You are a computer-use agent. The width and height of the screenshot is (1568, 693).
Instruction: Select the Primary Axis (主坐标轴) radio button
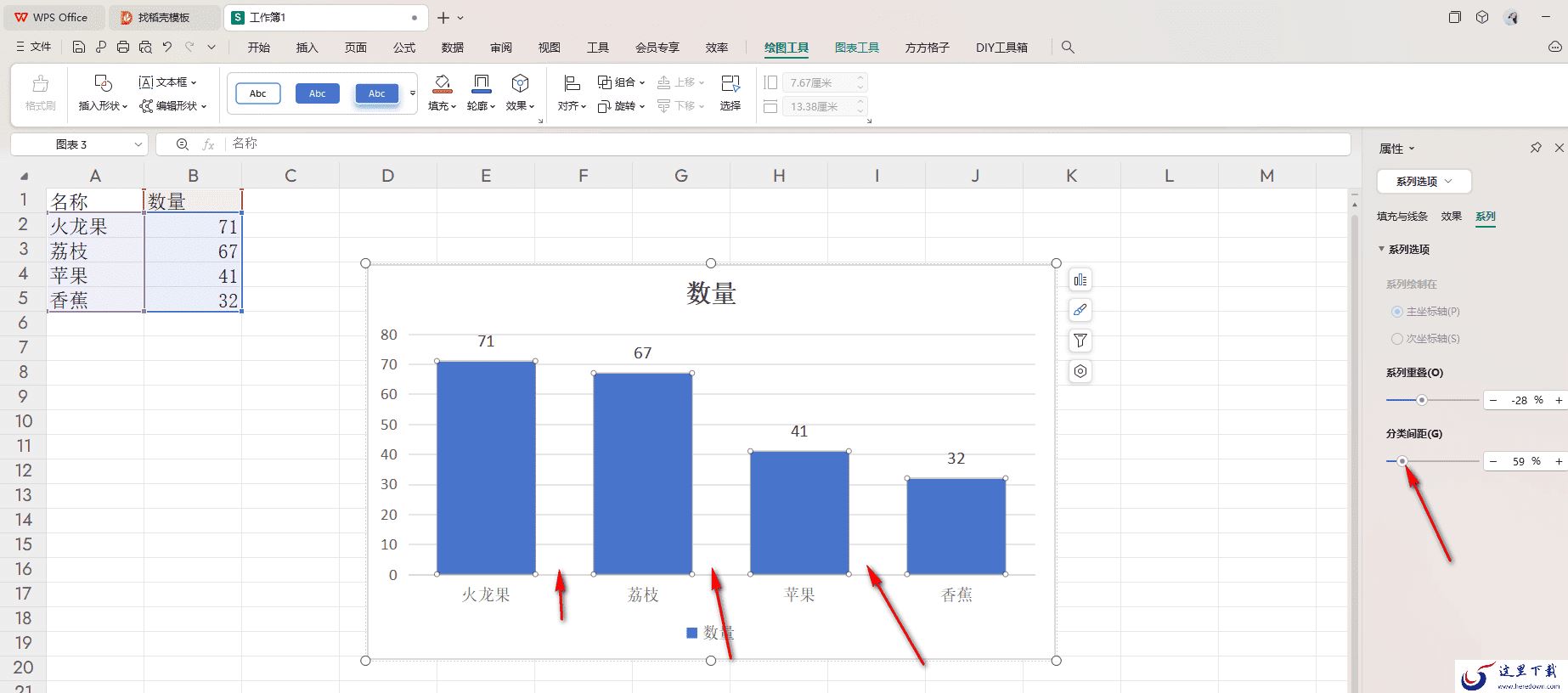[1396, 312]
